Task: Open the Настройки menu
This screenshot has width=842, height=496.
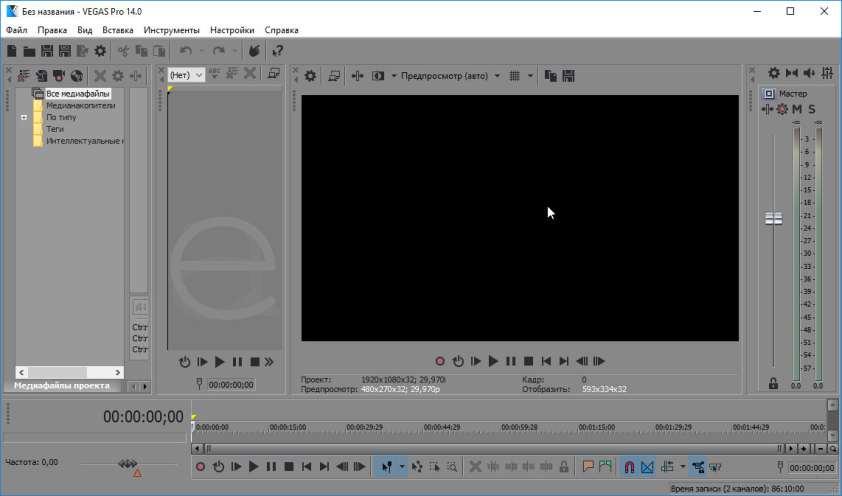Action: tap(232, 30)
